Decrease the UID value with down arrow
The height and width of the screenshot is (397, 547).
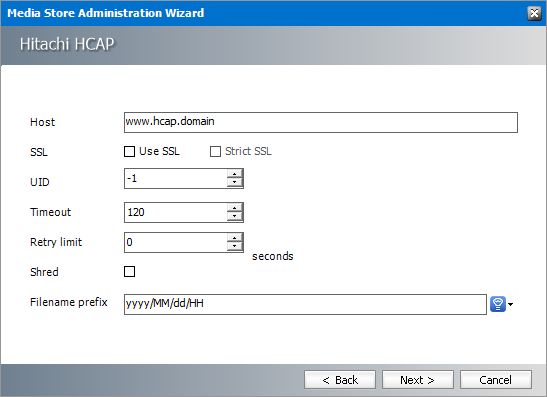[x=234, y=182]
